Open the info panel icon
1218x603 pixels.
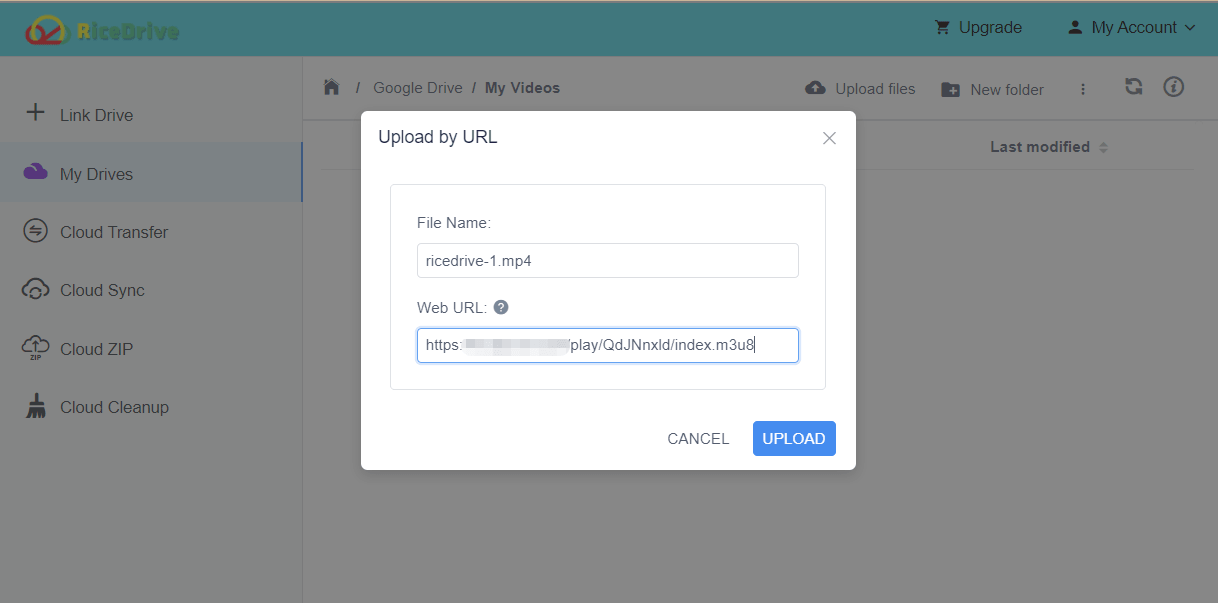pos(1173,88)
